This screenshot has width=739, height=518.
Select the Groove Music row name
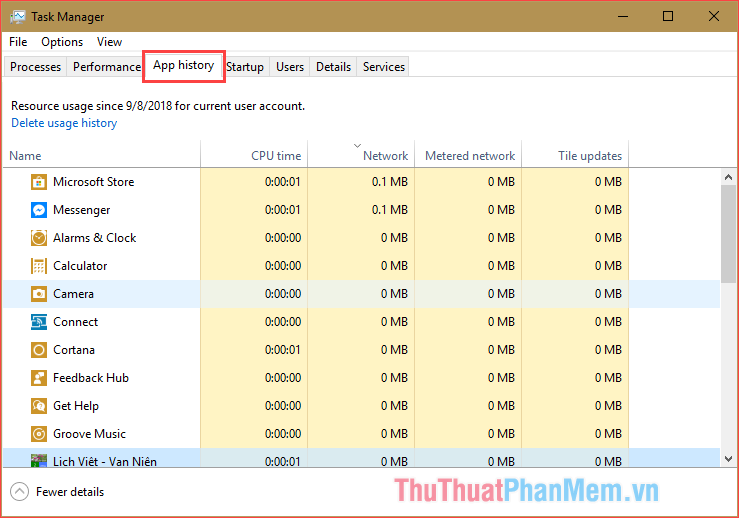pos(90,434)
